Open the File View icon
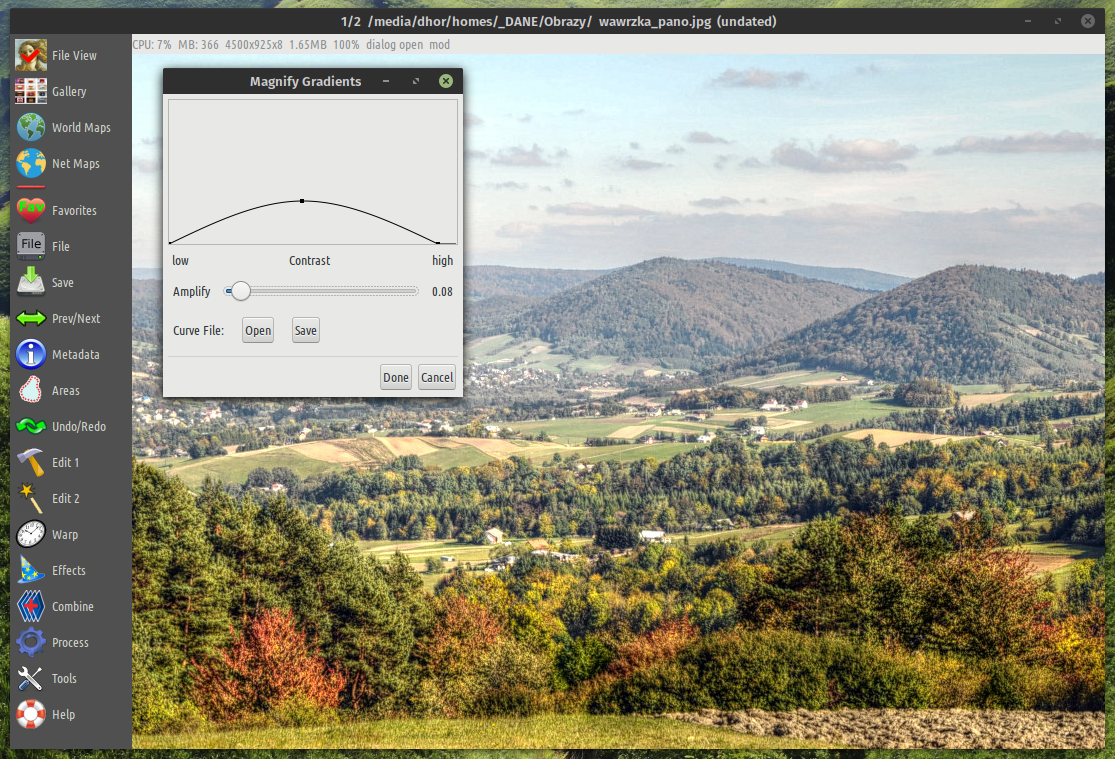 [x=31, y=55]
